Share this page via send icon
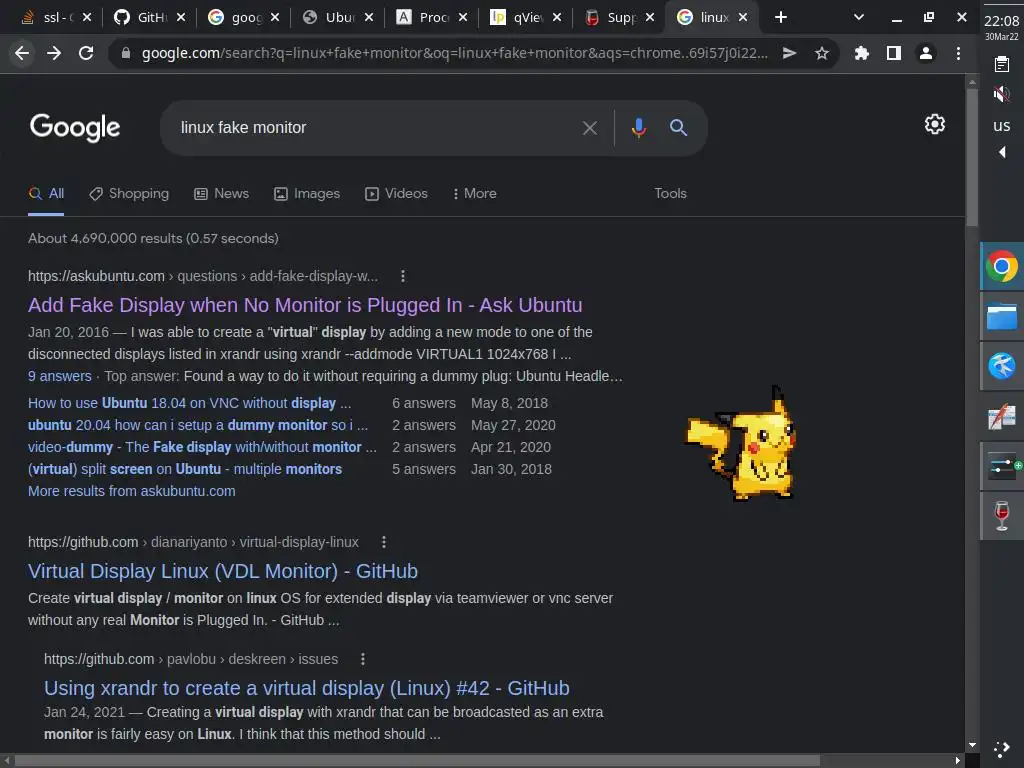Viewport: 1024px width, 768px height. [790, 53]
